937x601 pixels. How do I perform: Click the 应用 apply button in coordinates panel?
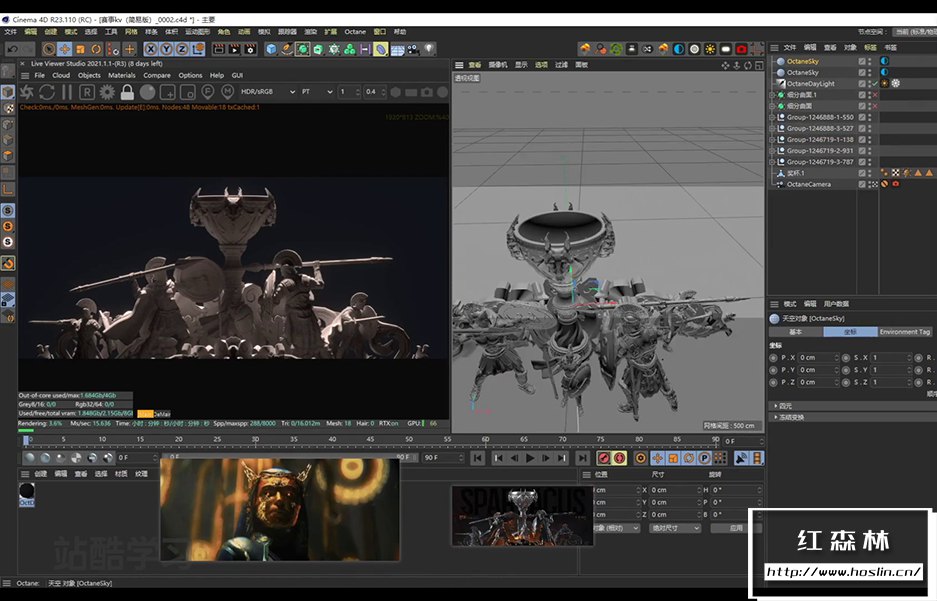736,528
